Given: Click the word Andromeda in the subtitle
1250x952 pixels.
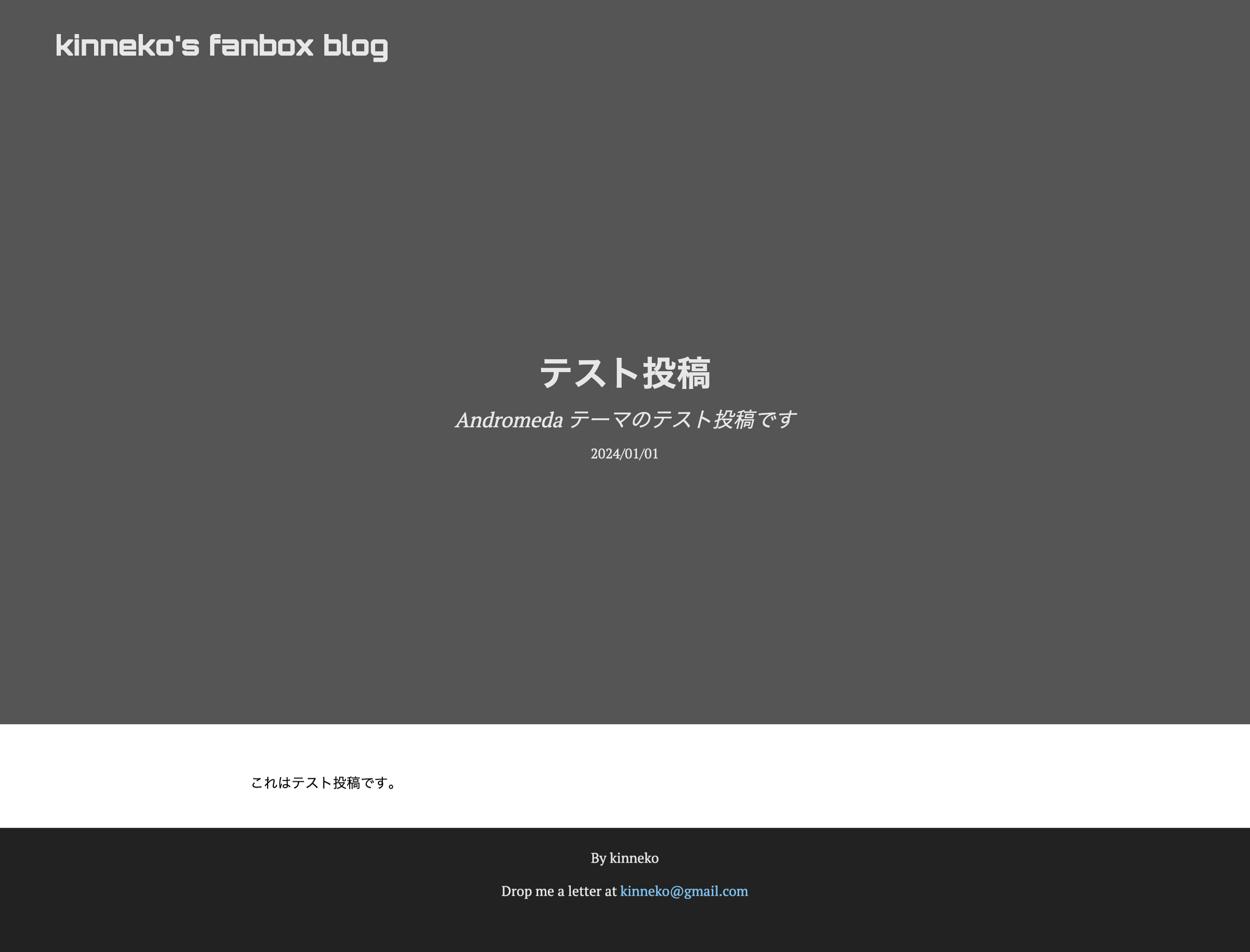Looking at the screenshot, I should (x=509, y=420).
